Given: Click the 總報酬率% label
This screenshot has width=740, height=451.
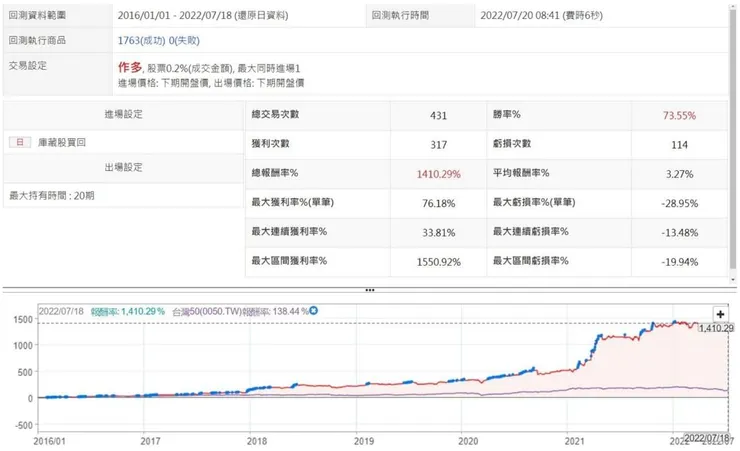Looking at the screenshot, I should point(275,173).
